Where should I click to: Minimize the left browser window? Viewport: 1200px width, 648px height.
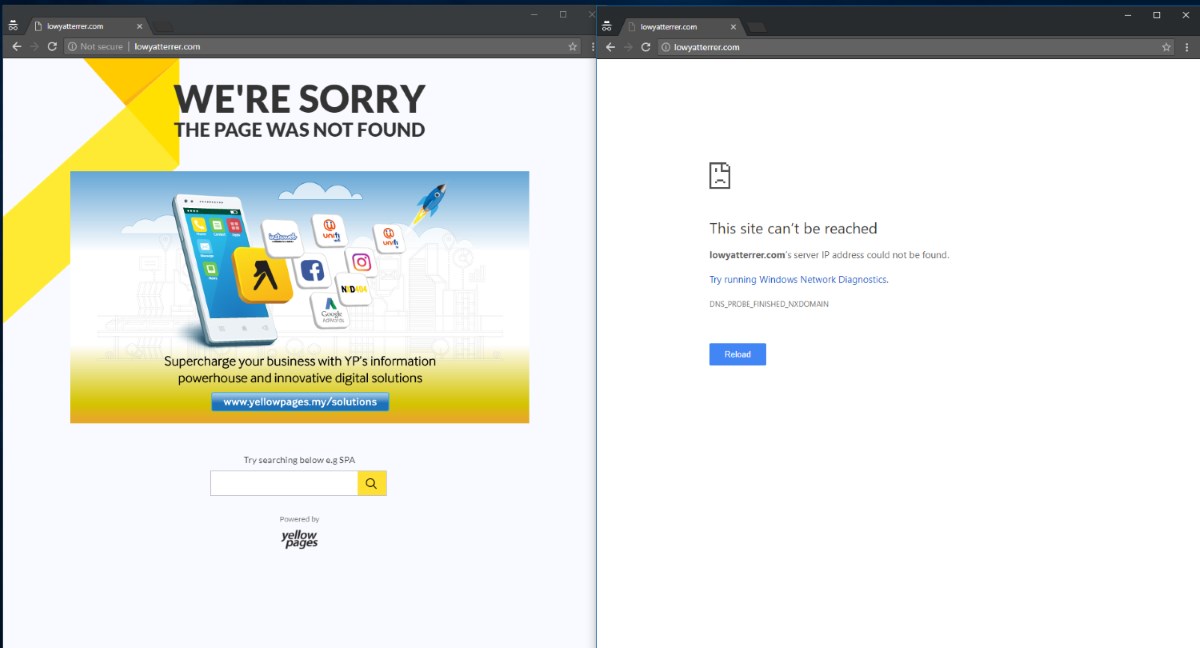click(534, 14)
